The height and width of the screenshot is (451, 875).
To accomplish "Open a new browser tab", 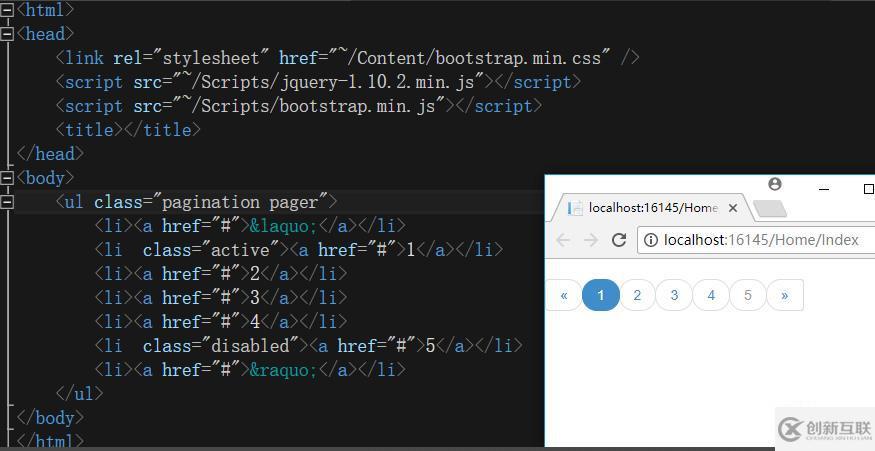I will [770, 209].
